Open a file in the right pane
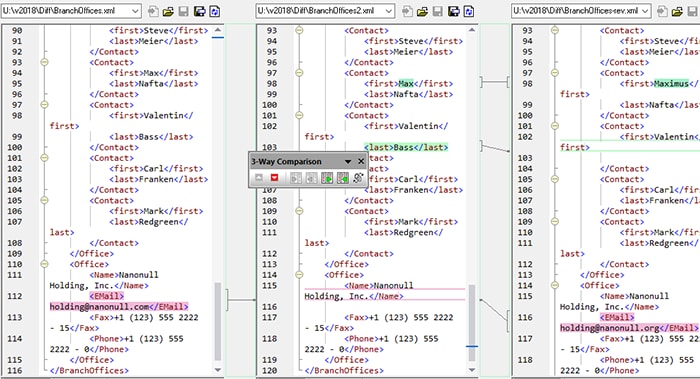 (x=677, y=12)
